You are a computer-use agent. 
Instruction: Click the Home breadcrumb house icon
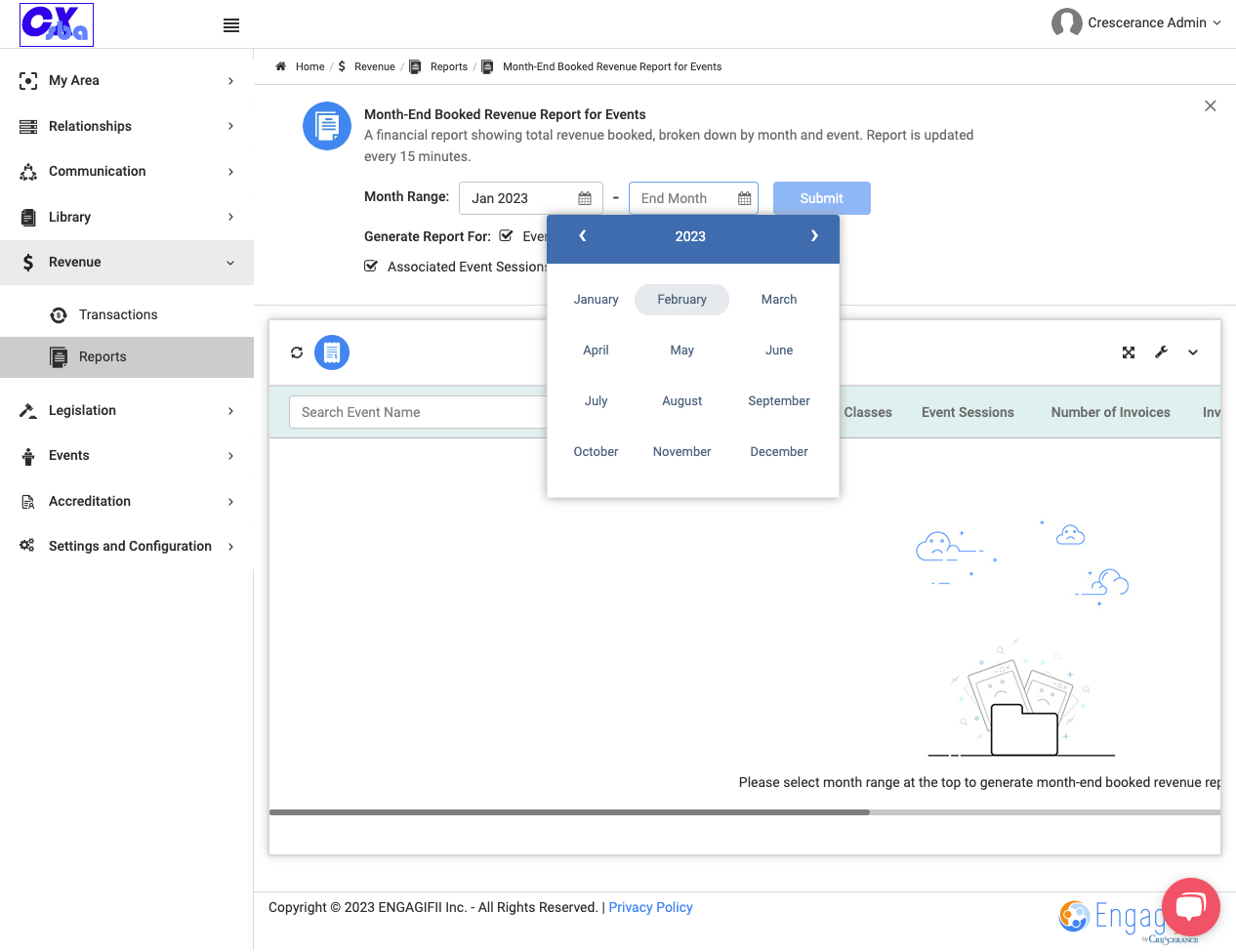(280, 66)
